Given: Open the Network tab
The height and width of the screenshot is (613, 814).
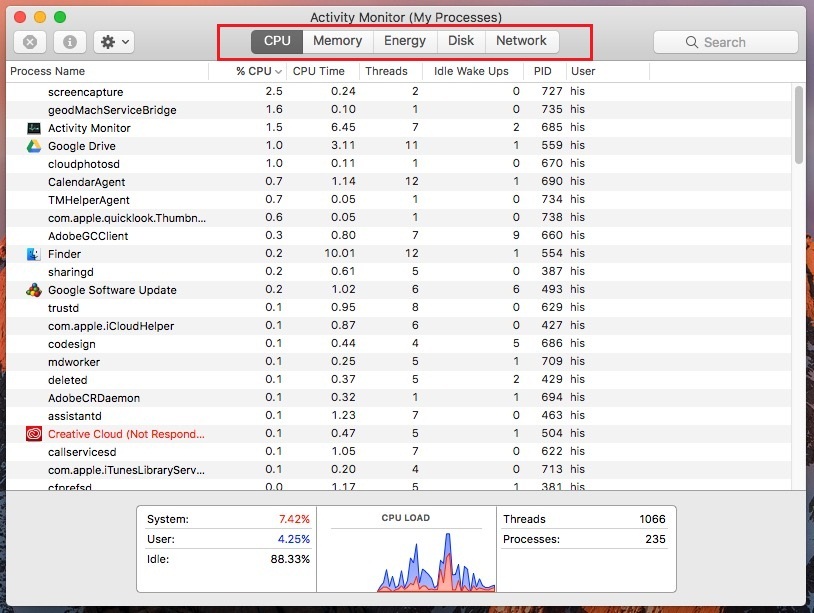Looking at the screenshot, I should 522,41.
